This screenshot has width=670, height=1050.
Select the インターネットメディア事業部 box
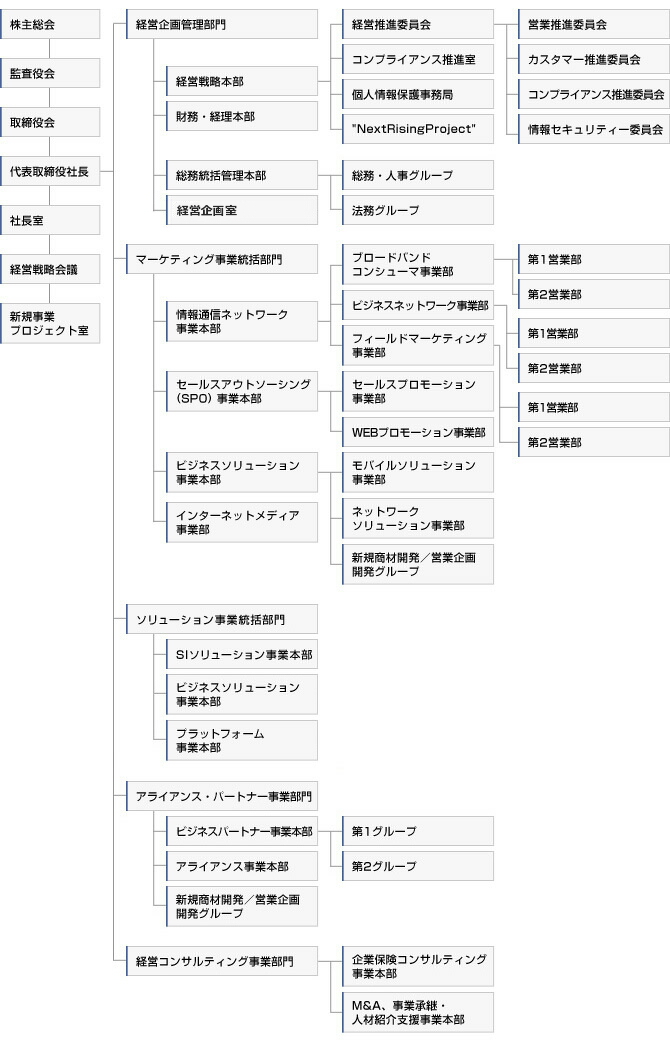tap(241, 522)
